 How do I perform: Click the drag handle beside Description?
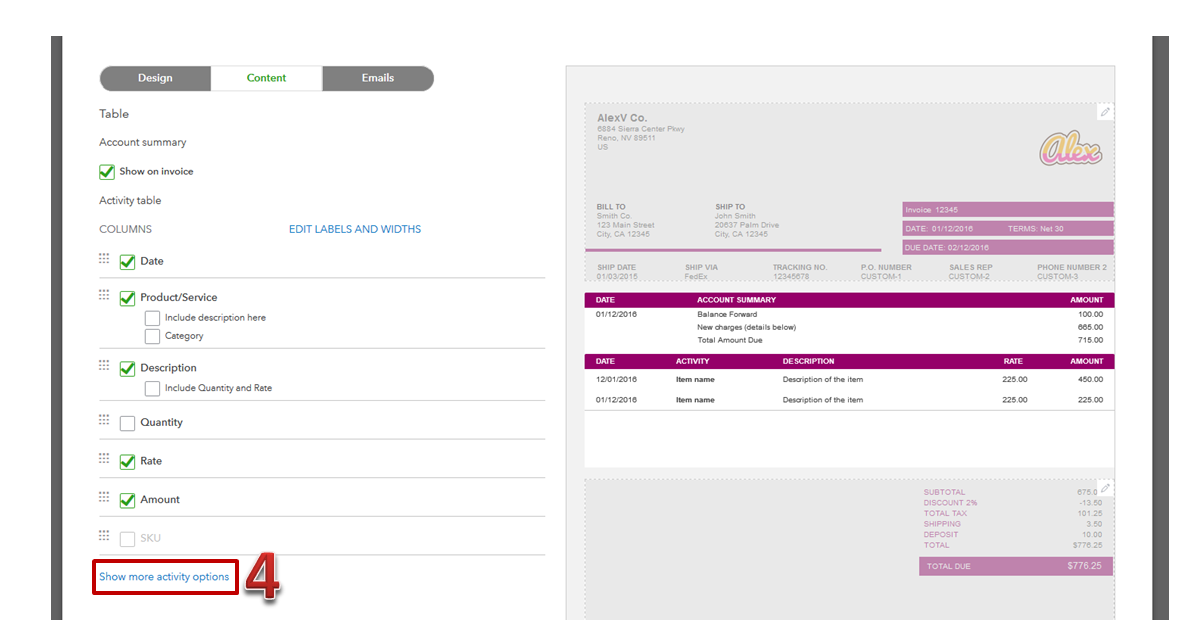pos(104,368)
